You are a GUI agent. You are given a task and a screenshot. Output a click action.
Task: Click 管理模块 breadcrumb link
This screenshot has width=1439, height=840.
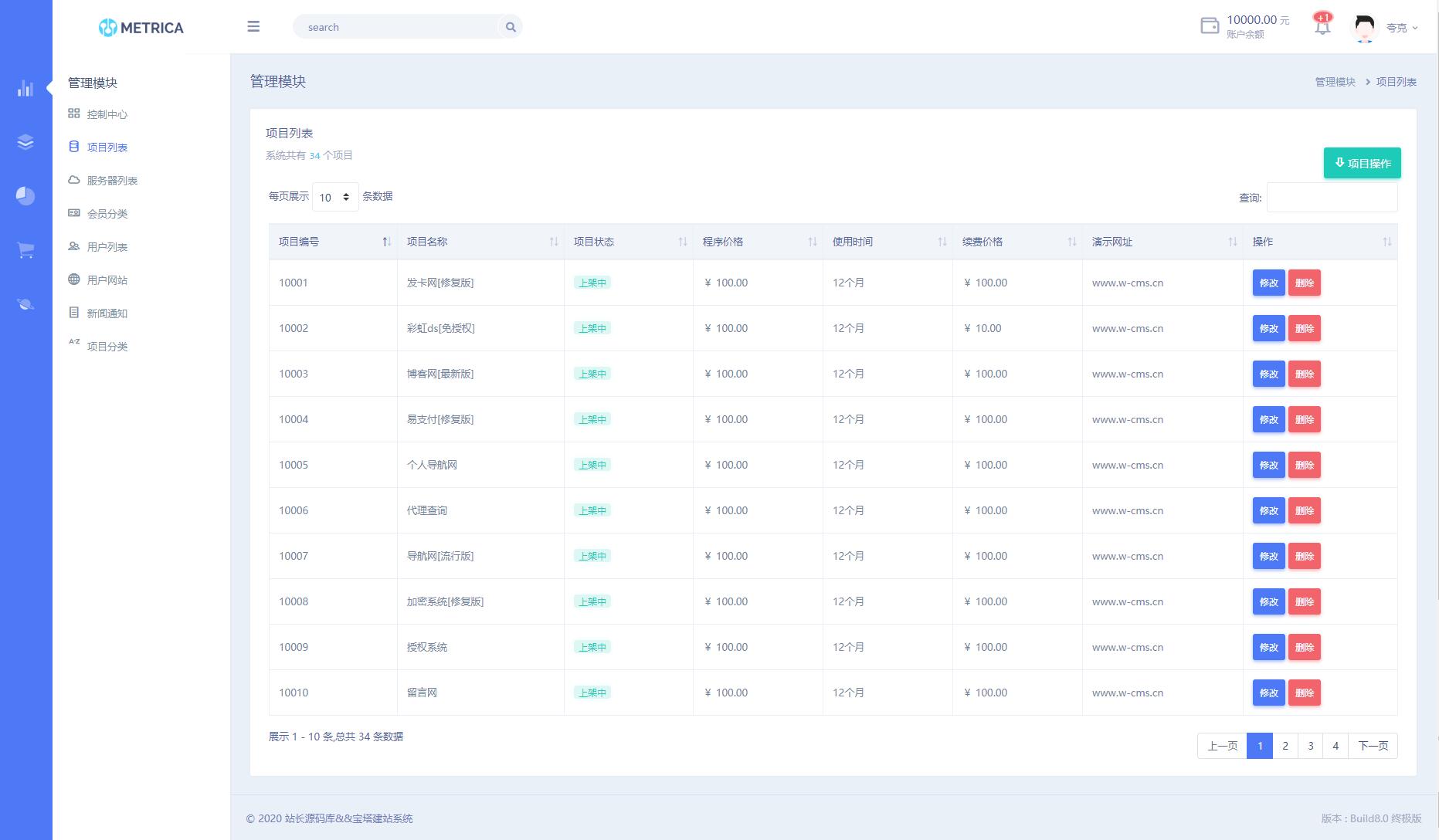1335,82
